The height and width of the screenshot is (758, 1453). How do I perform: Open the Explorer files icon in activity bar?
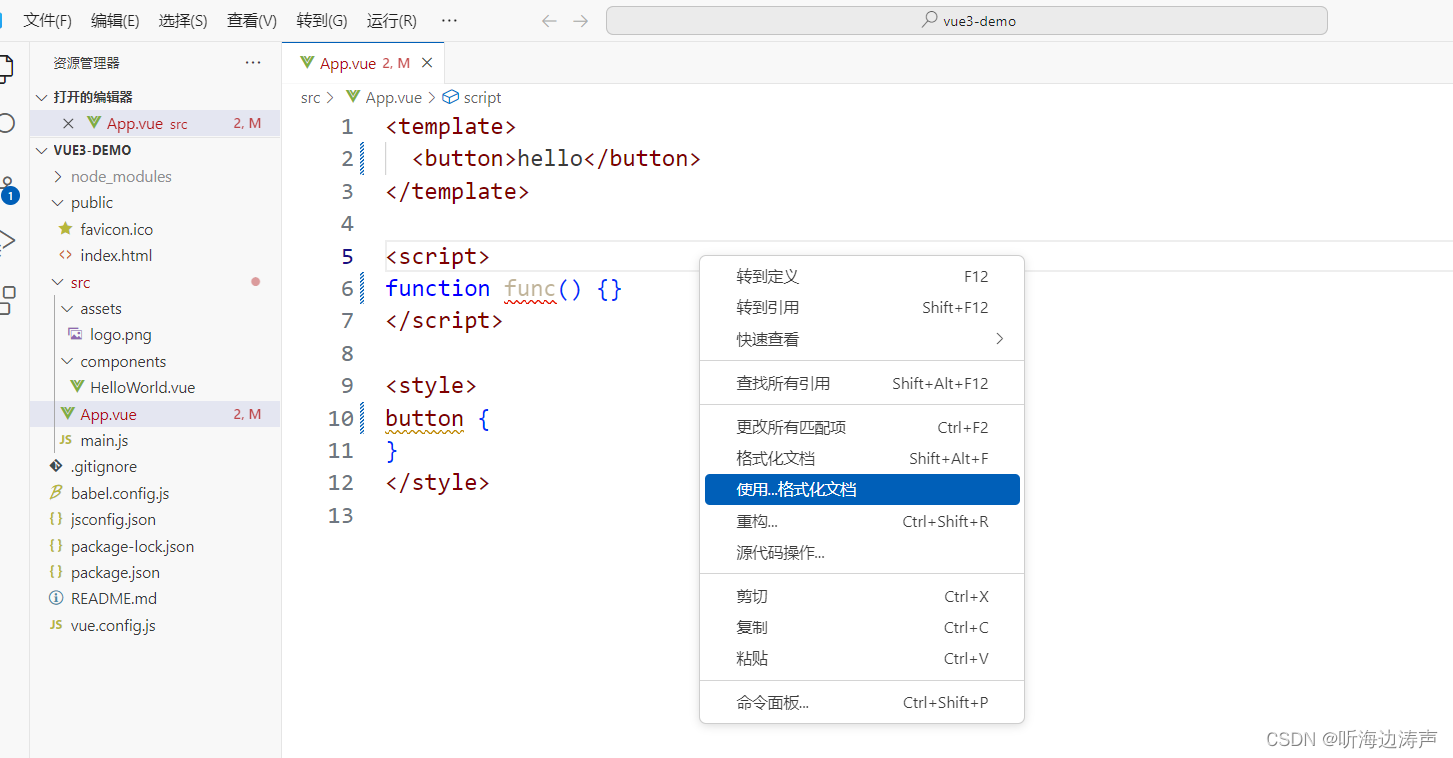click(x=6, y=68)
